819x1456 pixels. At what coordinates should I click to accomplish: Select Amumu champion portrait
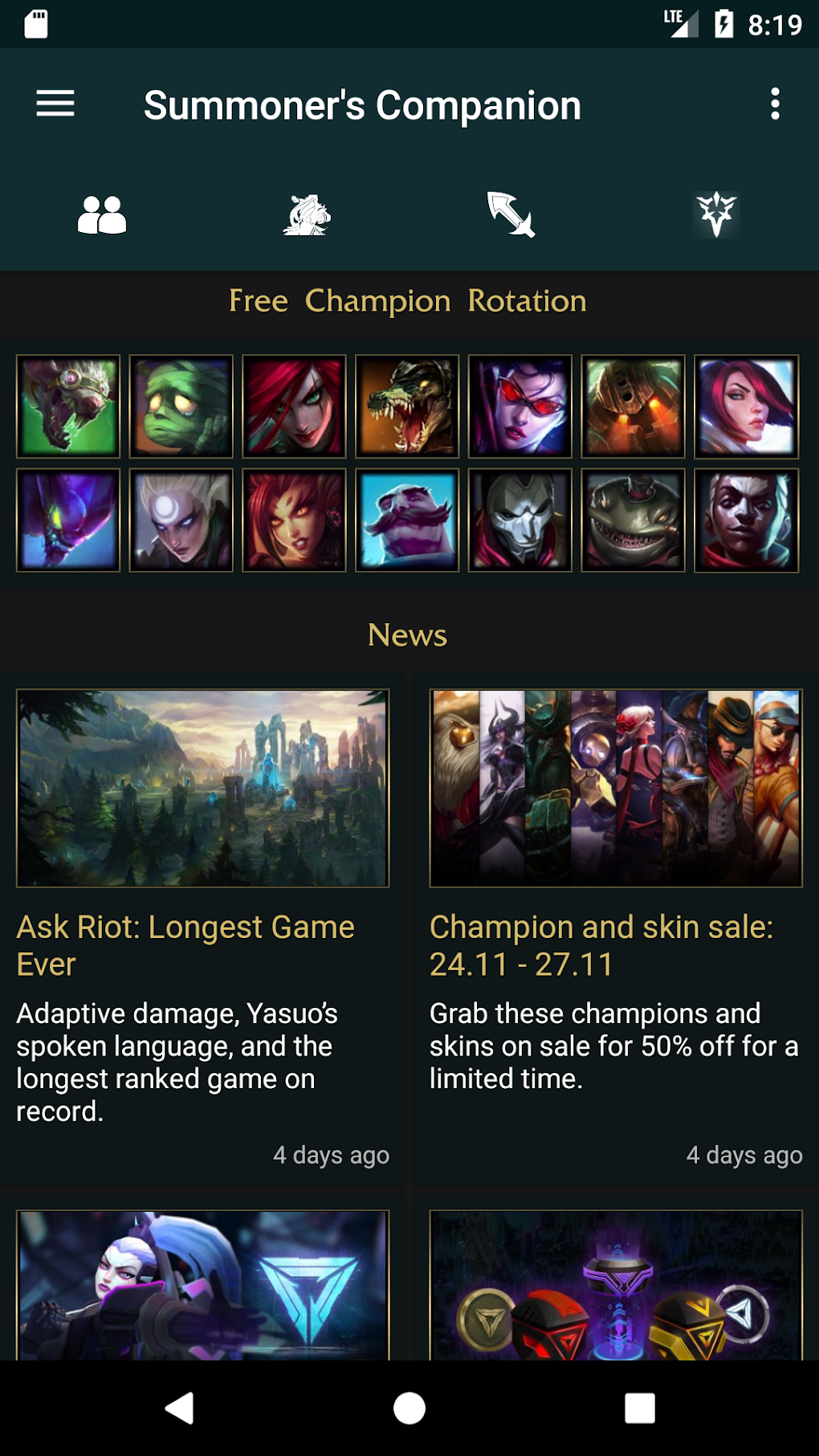[x=181, y=406]
